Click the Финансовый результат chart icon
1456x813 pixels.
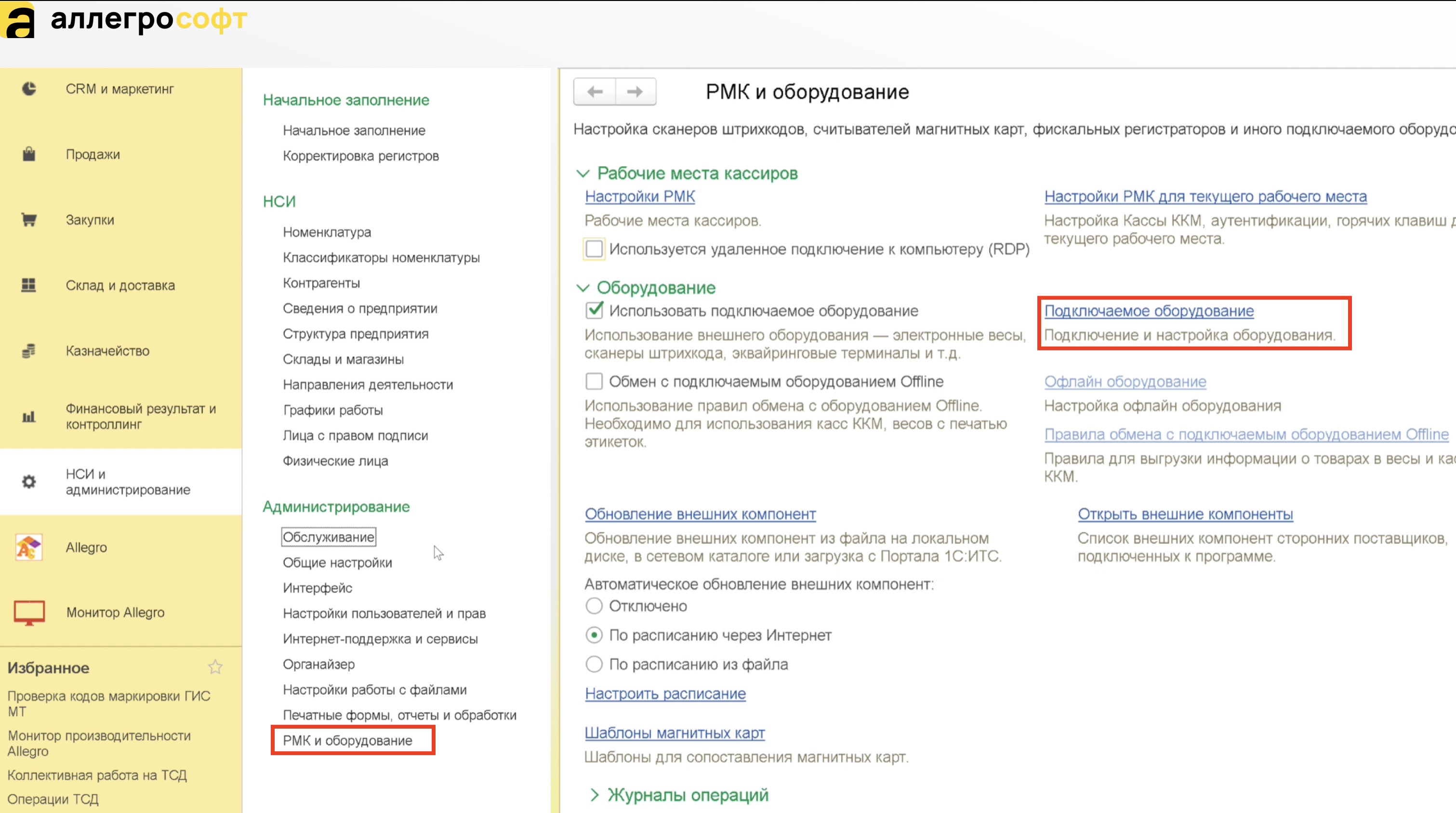[x=29, y=417]
